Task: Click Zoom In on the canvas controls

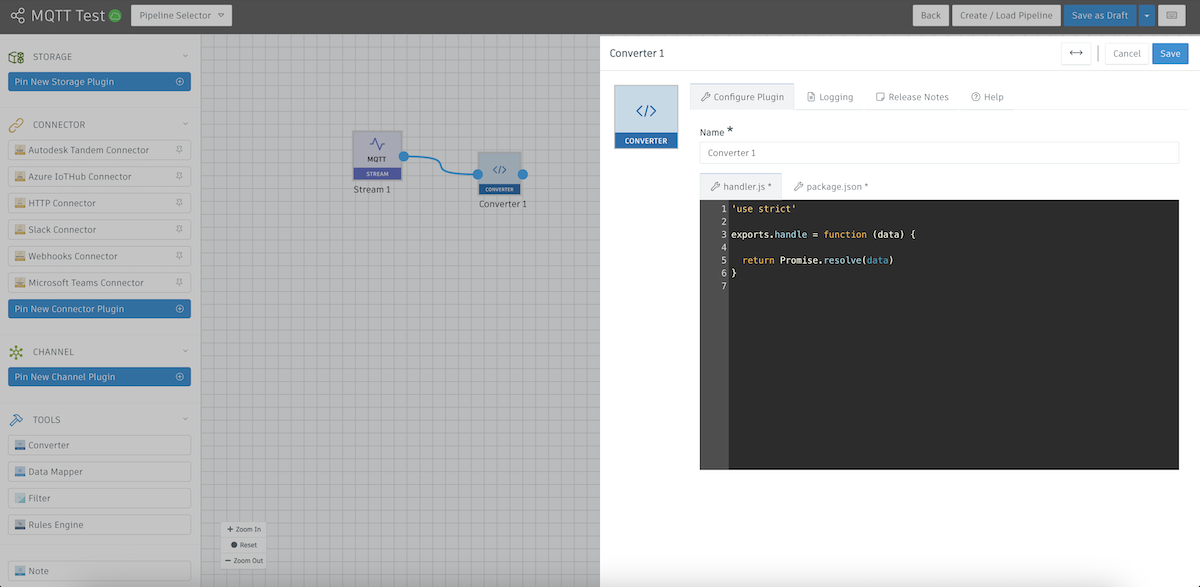Action: point(243,529)
